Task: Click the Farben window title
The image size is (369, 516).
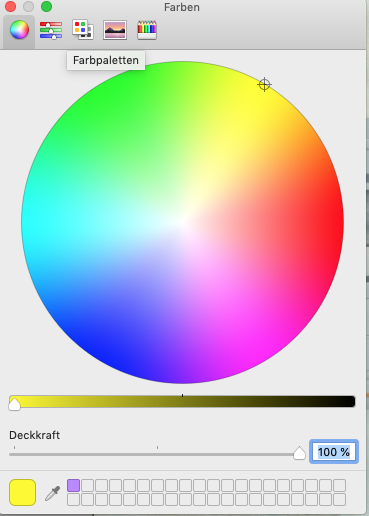Action: click(182, 7)
